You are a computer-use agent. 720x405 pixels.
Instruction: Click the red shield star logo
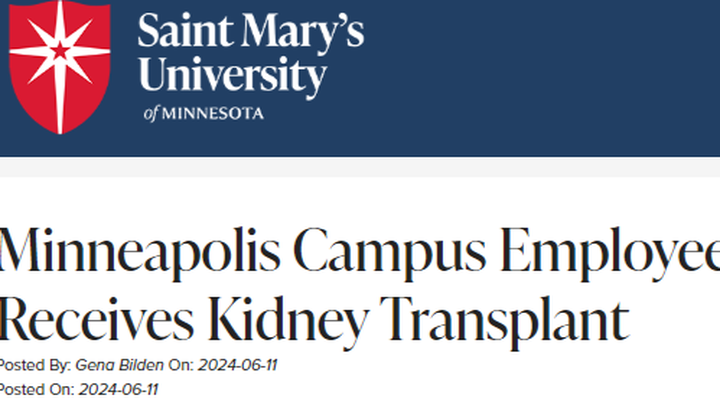pyautogui.click(x=60, y=67)
